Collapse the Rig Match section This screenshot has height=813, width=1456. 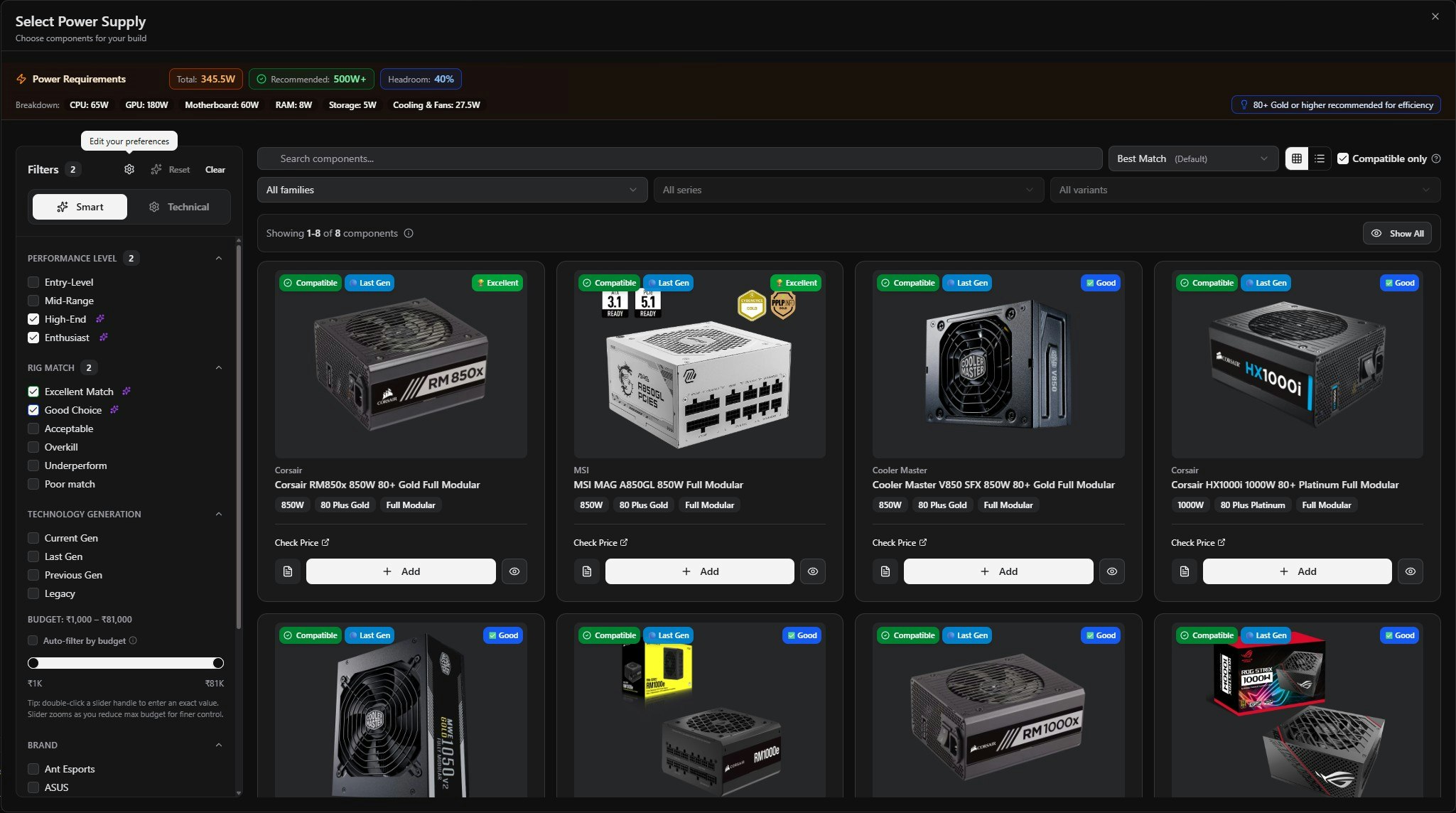219,367
